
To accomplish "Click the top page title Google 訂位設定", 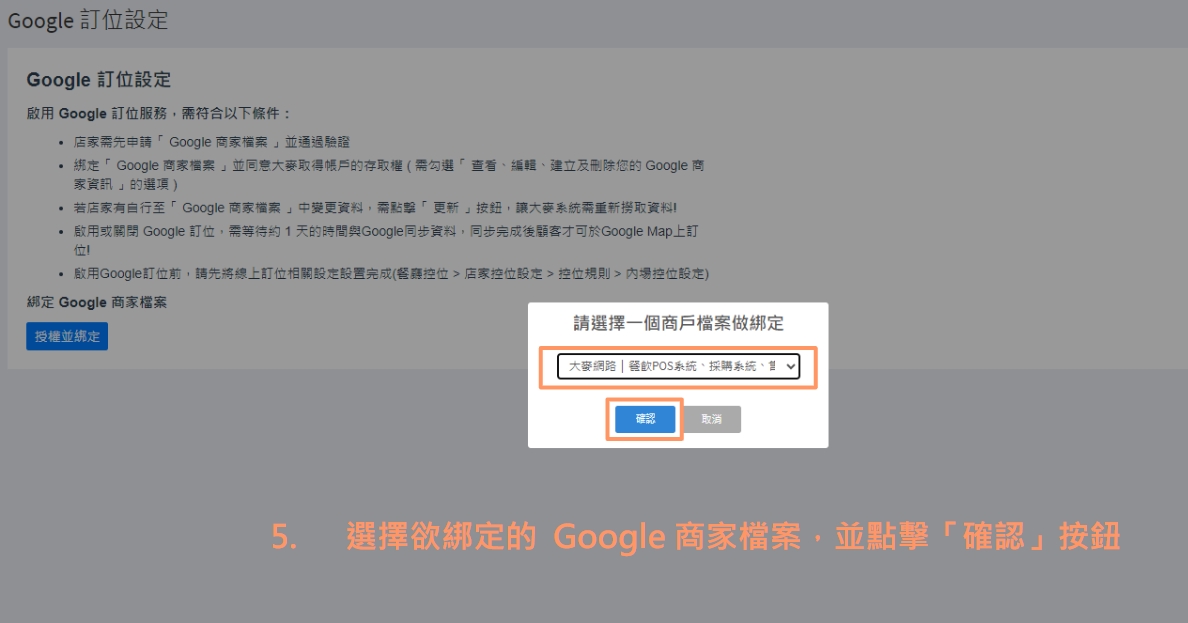I will tap(88, 20).
